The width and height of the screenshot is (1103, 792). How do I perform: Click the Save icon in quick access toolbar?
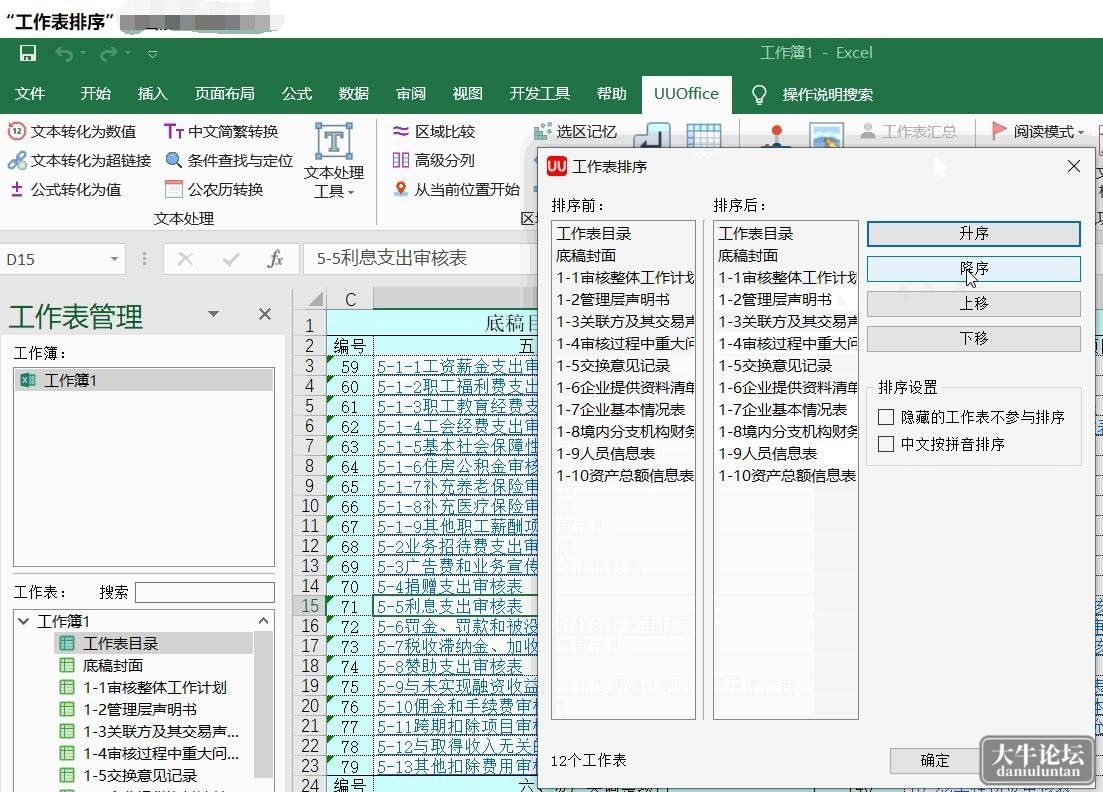27,53
